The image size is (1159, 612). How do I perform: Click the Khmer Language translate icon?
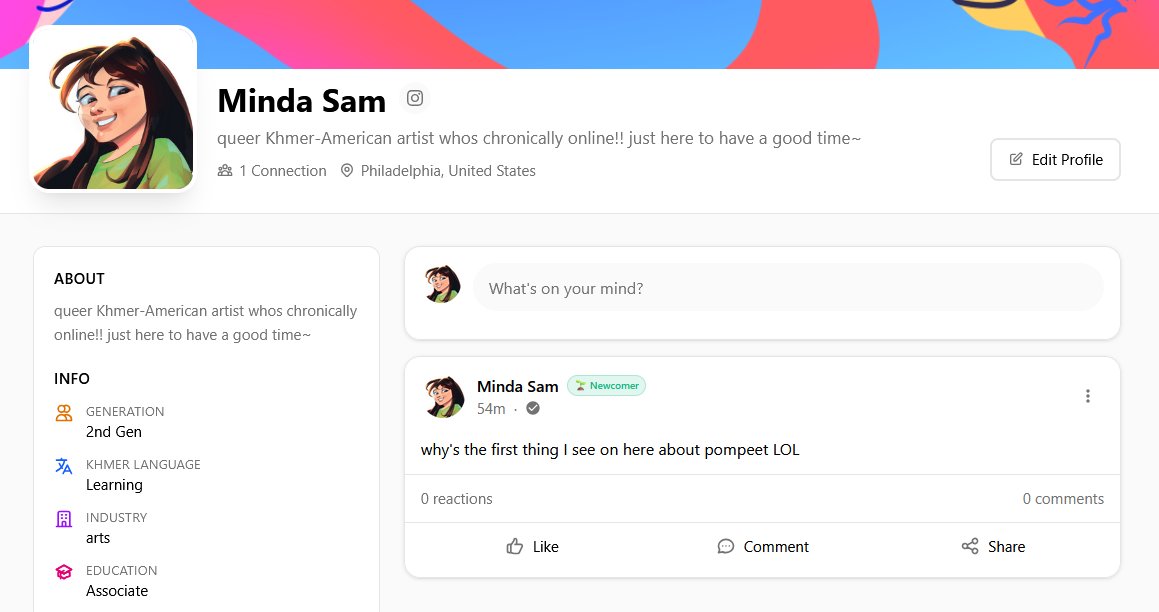coord(63,466)
